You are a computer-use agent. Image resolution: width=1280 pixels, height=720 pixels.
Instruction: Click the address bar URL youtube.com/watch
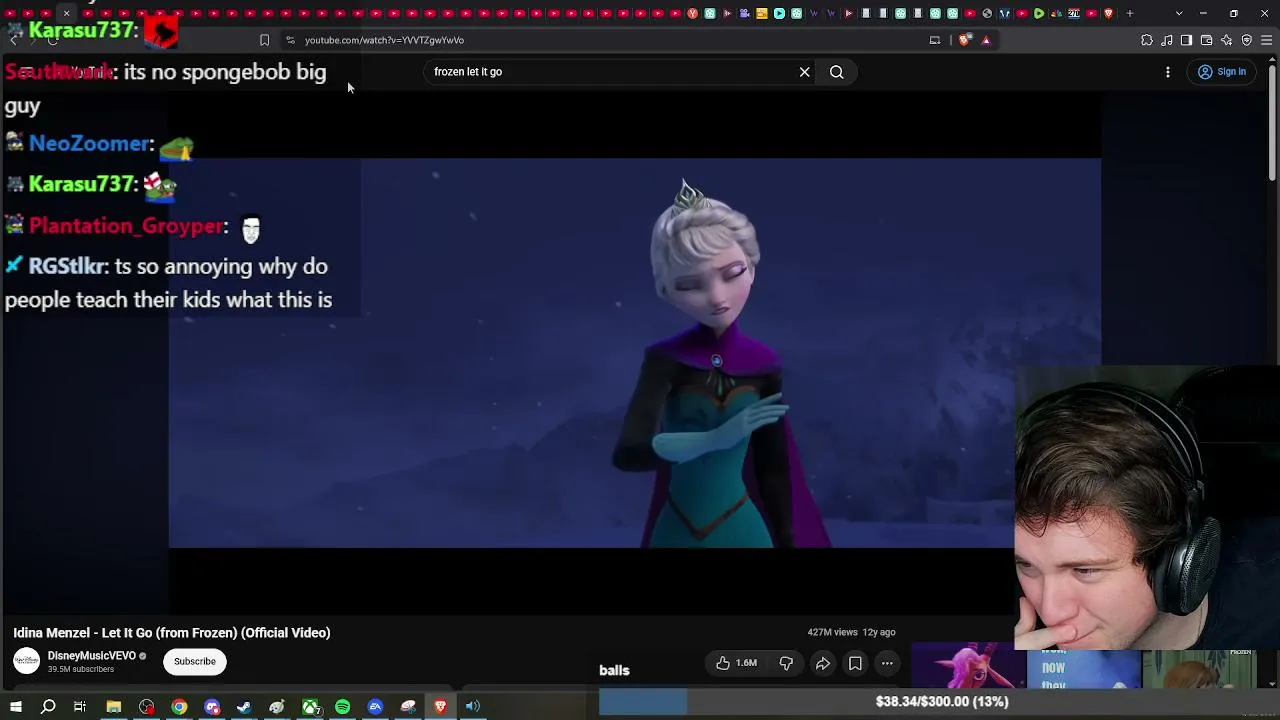pyautogui.click(x=384, y=40)
